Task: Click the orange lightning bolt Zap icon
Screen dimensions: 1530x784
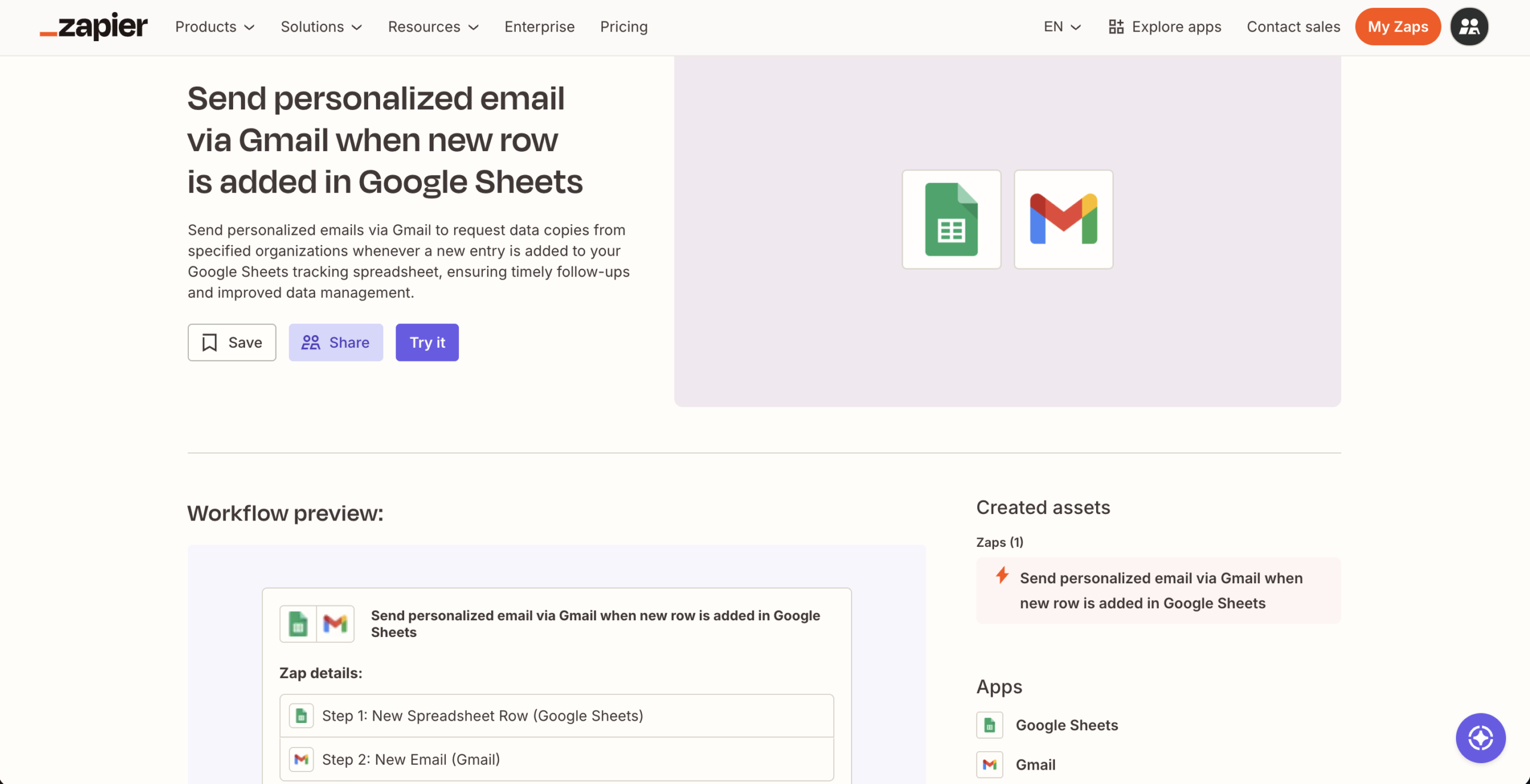Action: [x=1002, y=575]
